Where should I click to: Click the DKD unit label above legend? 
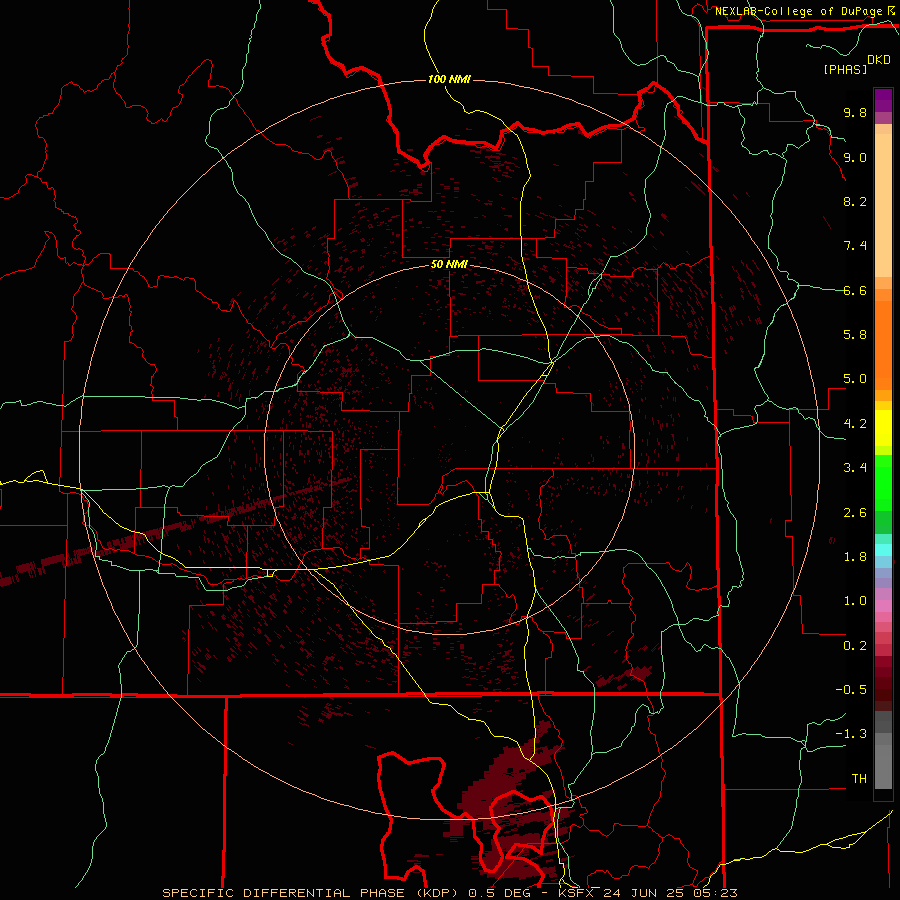point(879,60)
